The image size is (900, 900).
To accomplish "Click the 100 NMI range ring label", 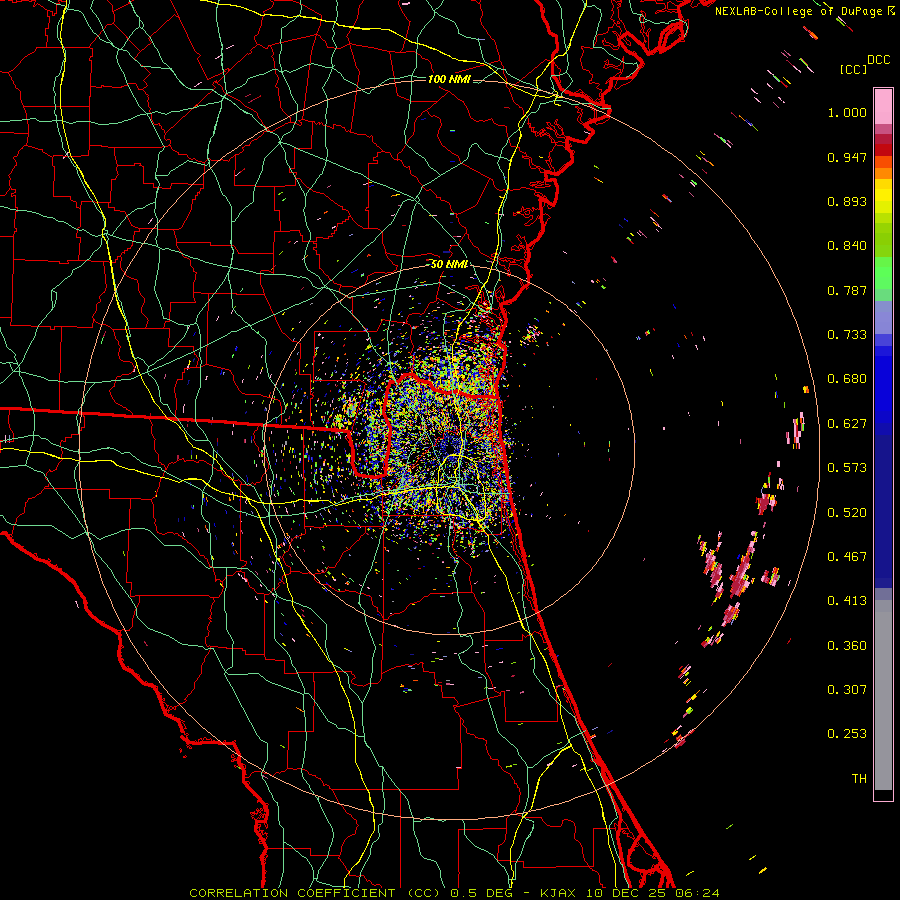I will (449, 79).
